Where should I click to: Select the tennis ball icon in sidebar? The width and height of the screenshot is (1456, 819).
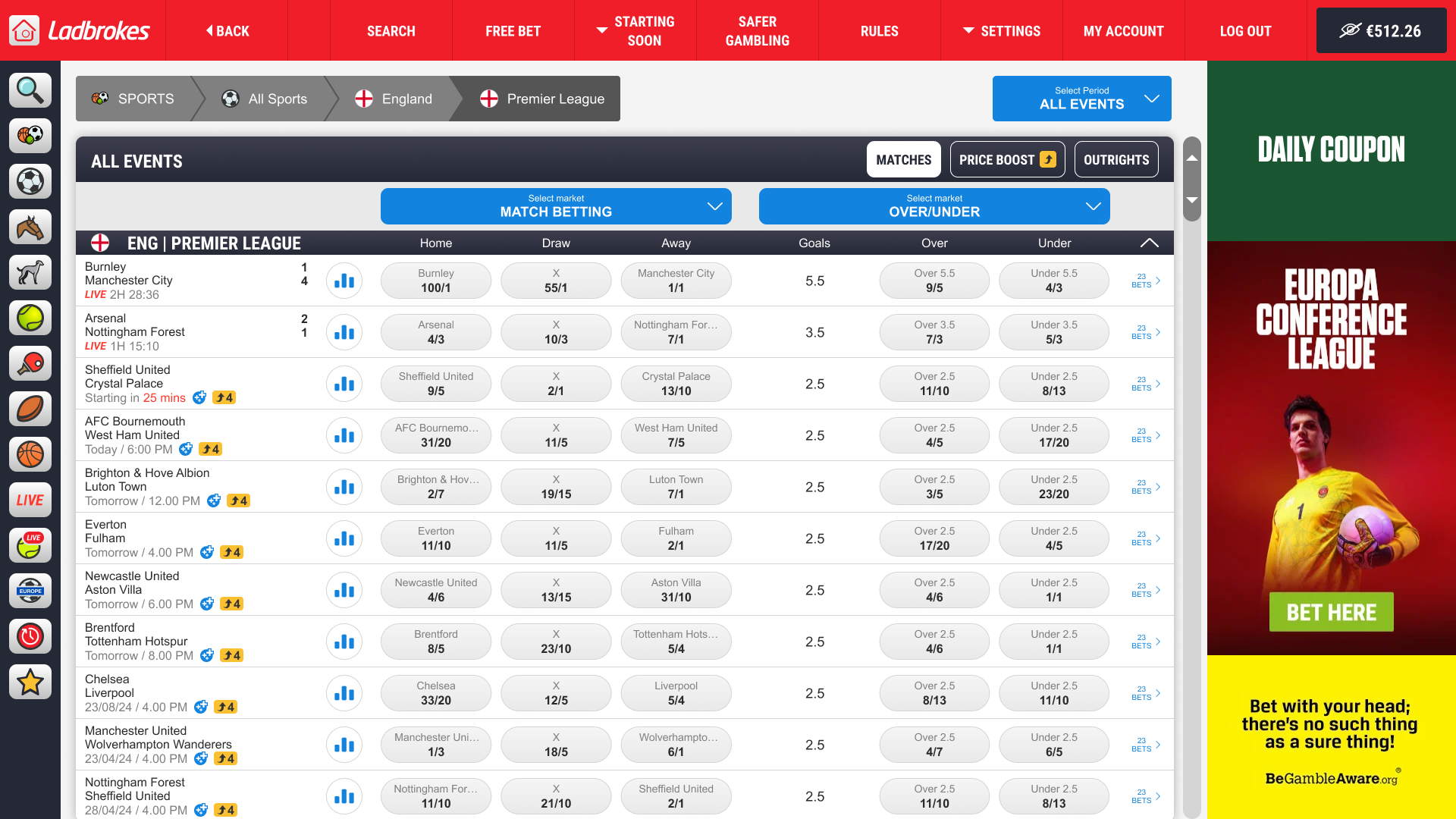[30, 318]
